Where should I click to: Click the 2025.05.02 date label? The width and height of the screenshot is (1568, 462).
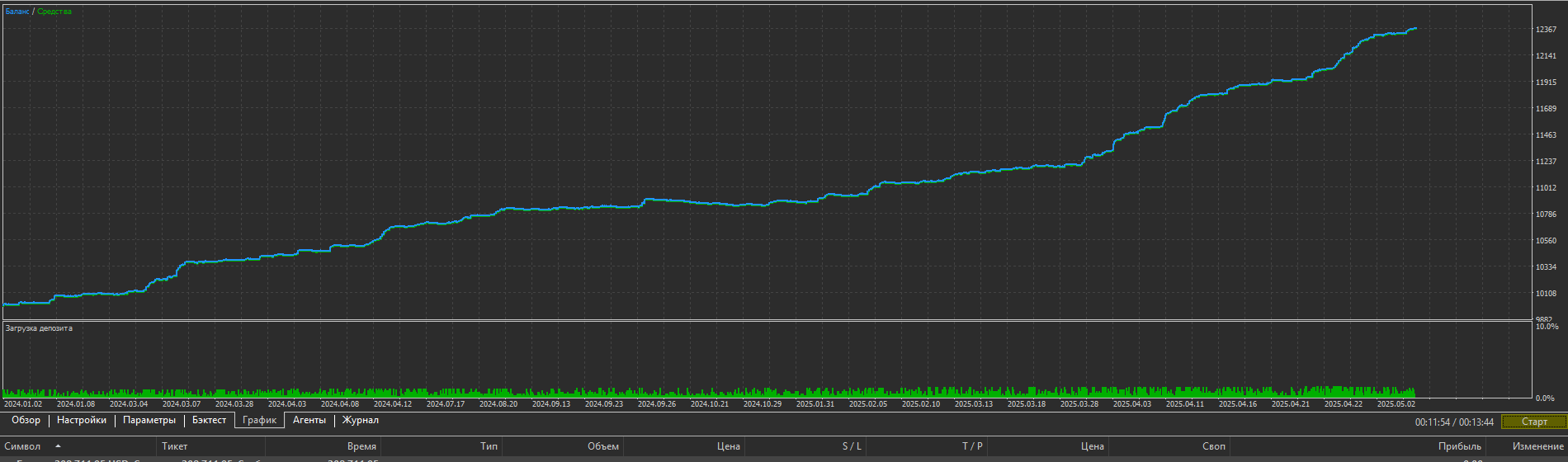pos(1396,404)
